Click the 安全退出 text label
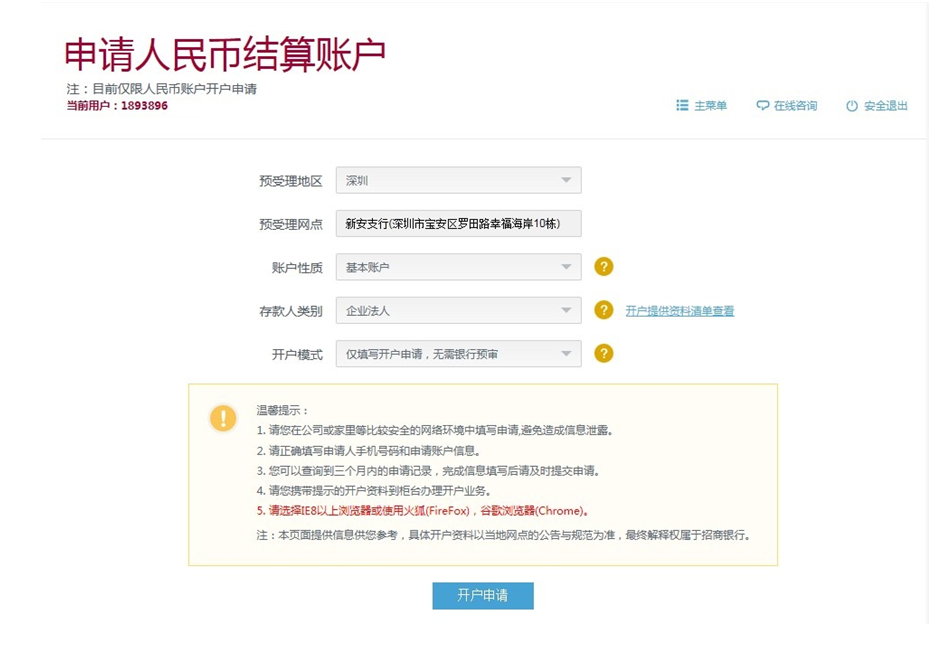Viewport: 929px width, 646px height. [x=885, y=106]
